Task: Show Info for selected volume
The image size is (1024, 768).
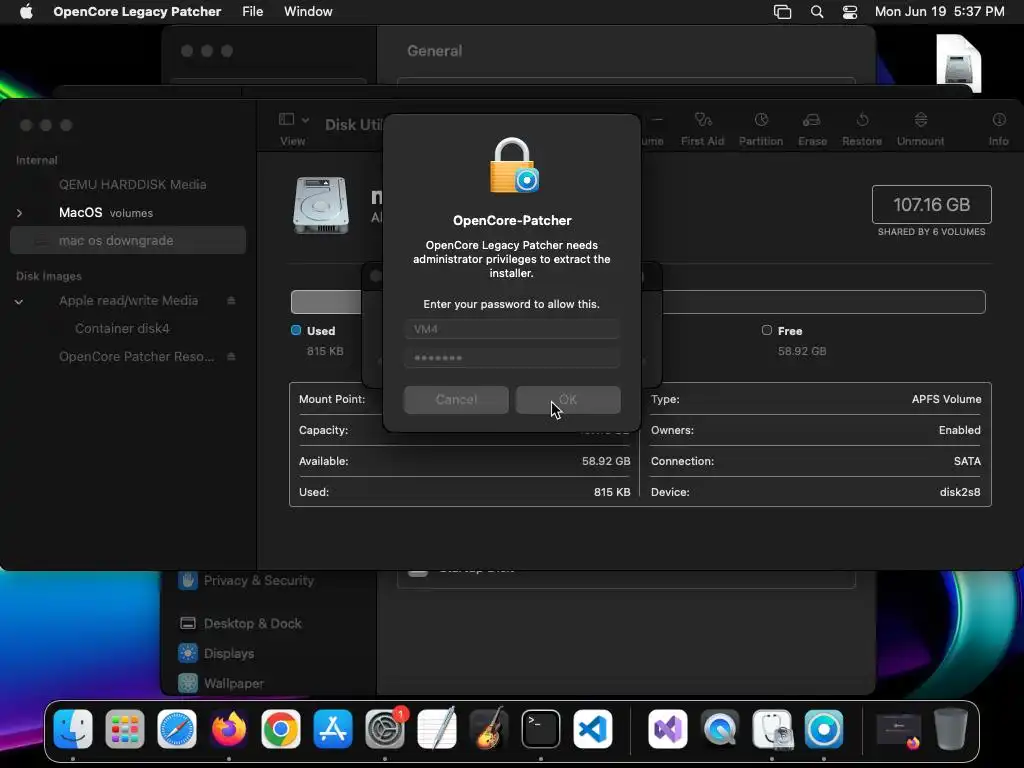Action: [998, 129]
